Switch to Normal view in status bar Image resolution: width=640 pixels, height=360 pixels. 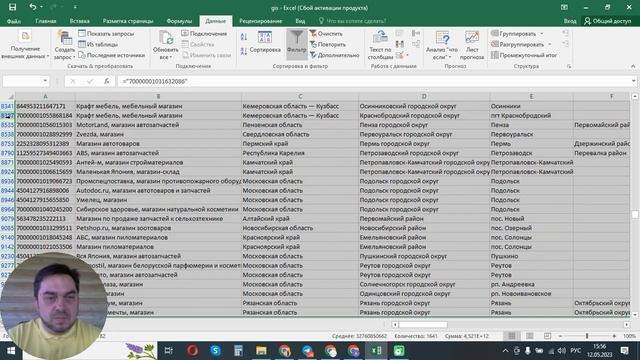coord(511,336)
